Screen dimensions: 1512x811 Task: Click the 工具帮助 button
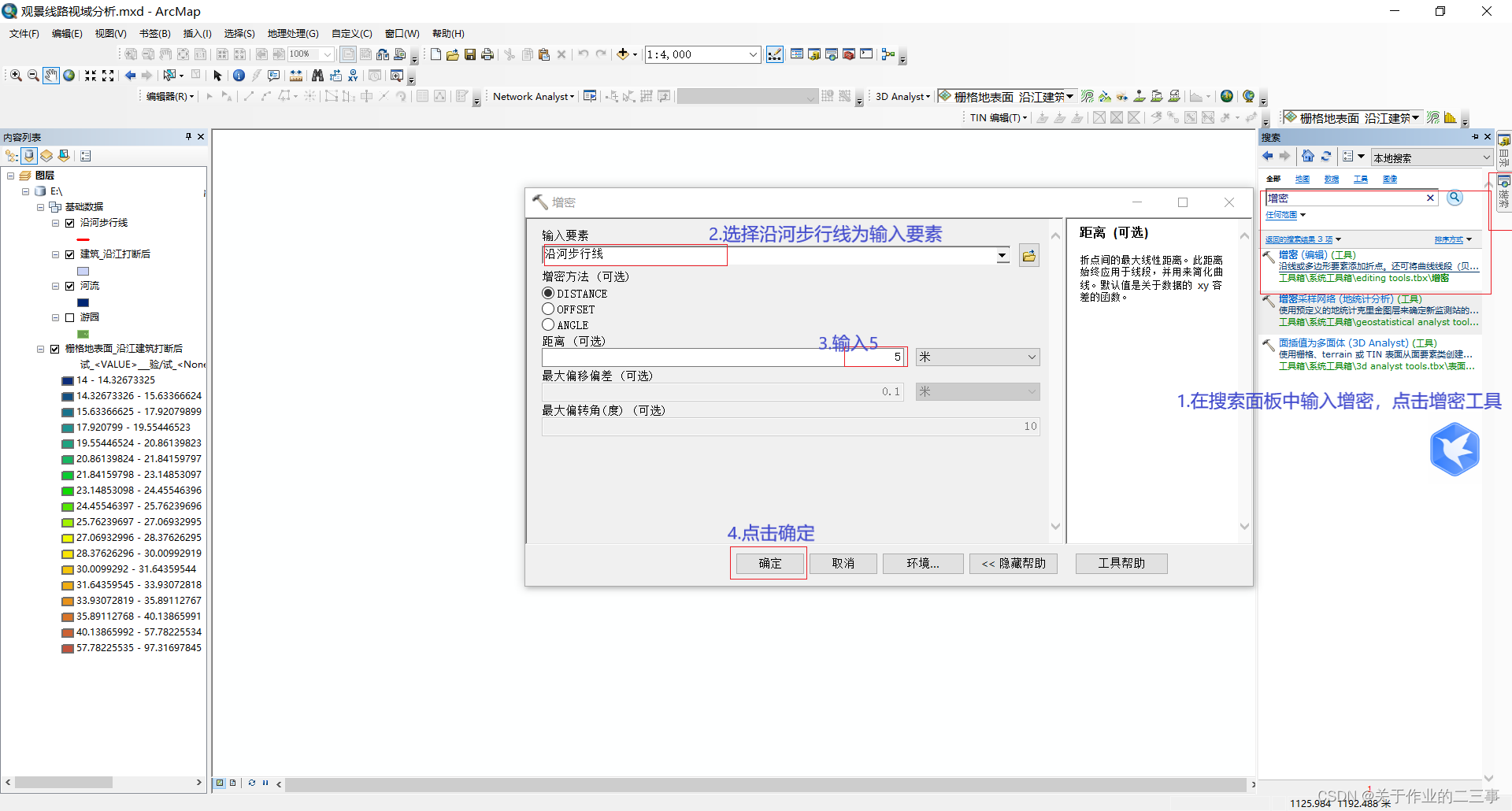(1121, 563)
